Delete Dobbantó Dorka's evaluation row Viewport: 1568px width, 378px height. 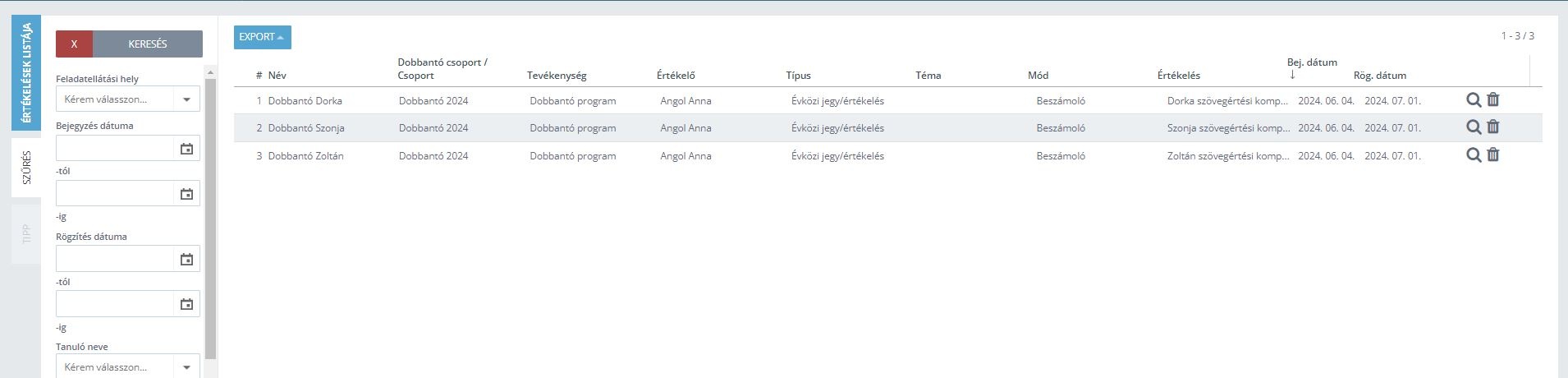click(1493, 99)
